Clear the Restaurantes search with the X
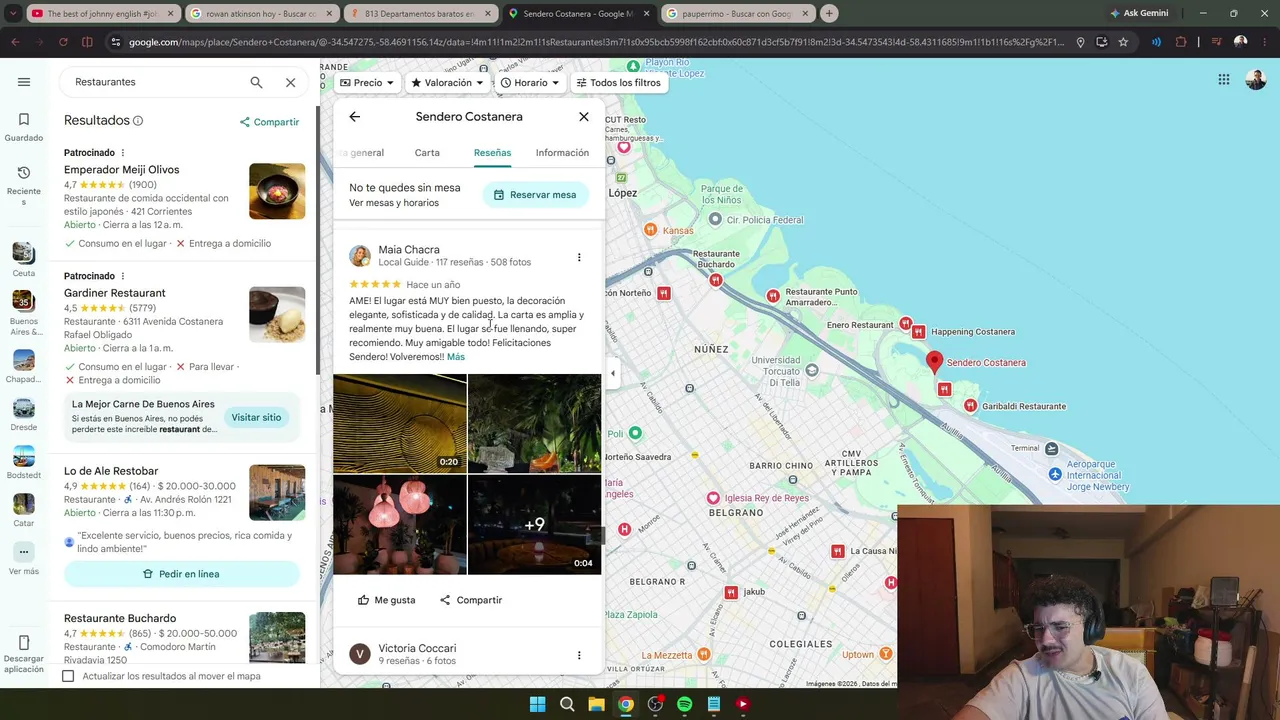 tap(290, 82)
